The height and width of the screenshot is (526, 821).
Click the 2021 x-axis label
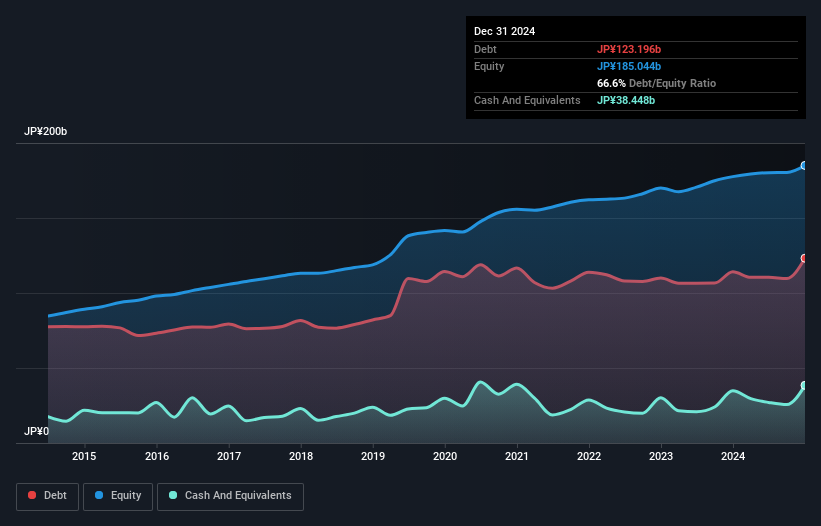[517, 456]
